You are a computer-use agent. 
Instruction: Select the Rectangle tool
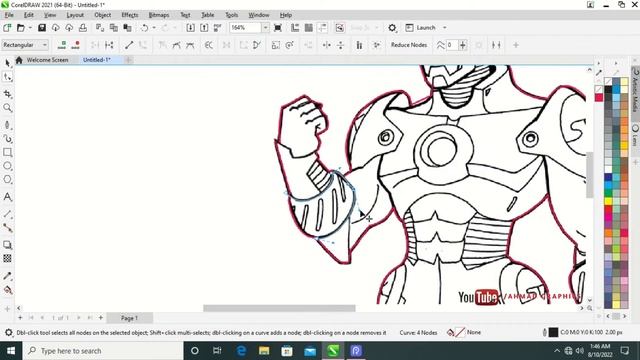click(x=7, y=152)
